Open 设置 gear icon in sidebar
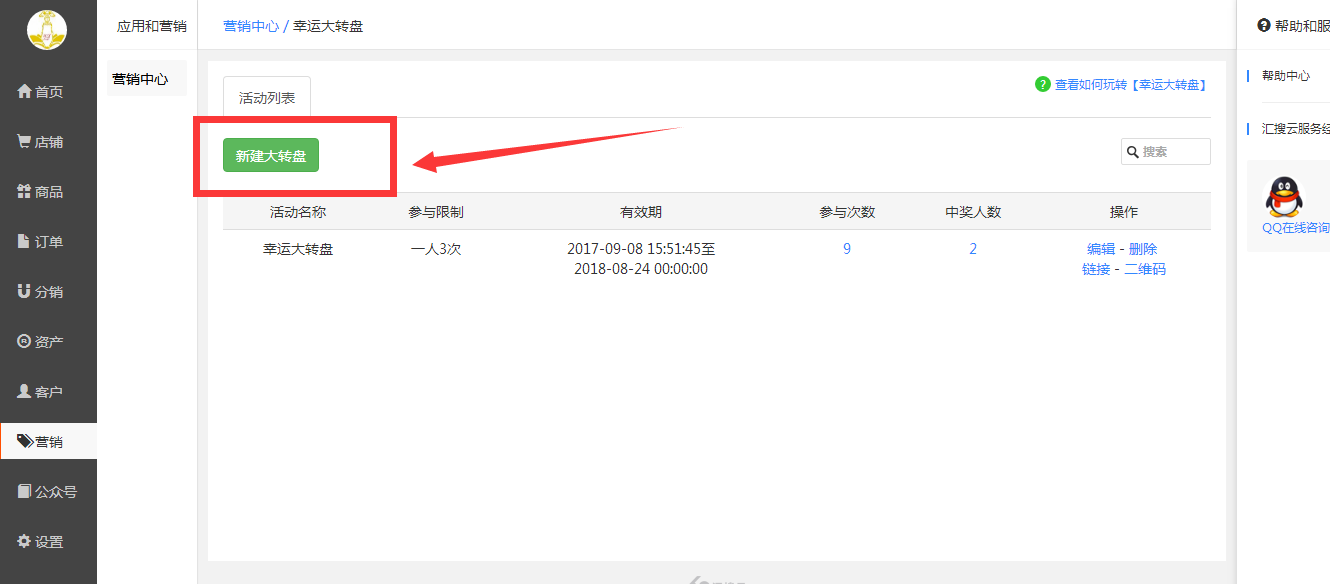Screen dimensions: 1330x584 point(25,542)
